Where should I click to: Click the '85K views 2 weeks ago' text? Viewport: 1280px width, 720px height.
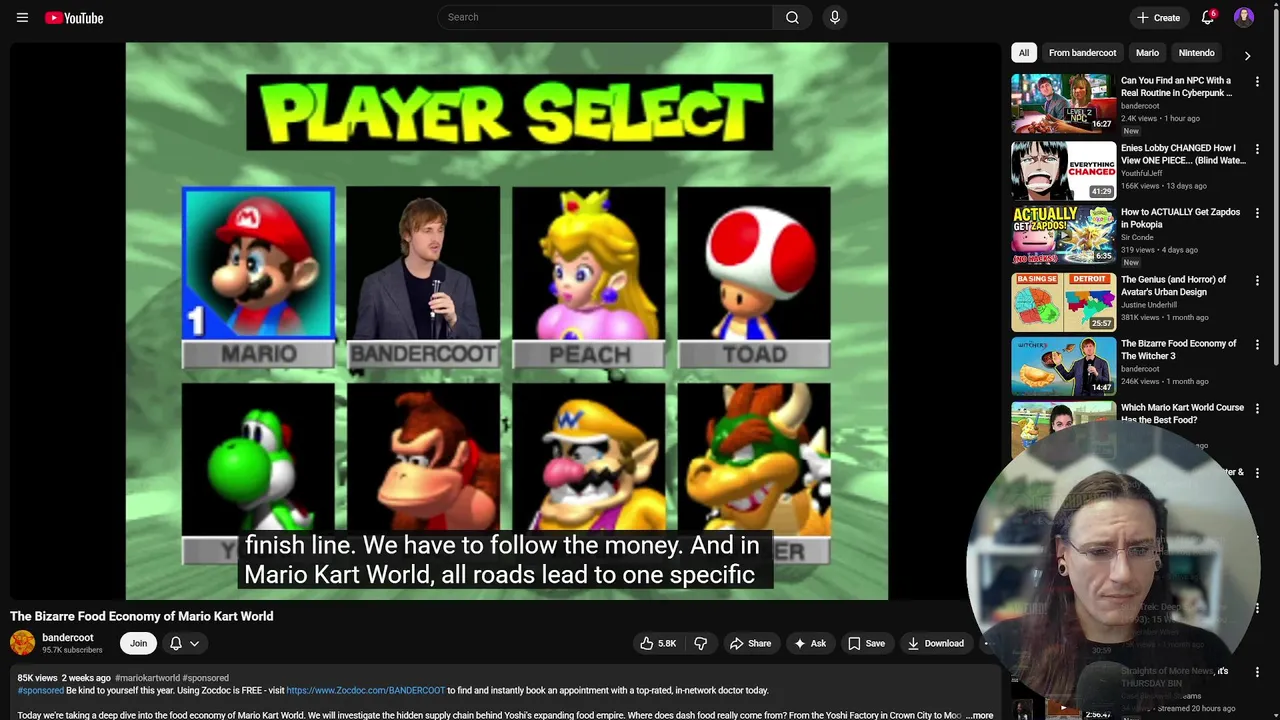64,678
